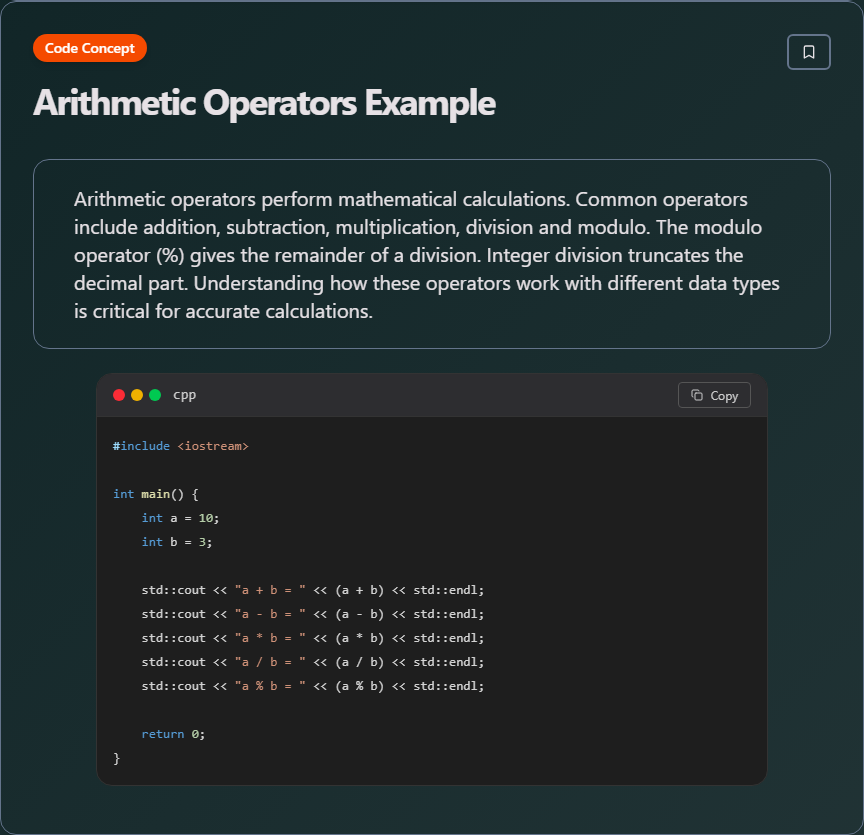This screenshot has height=835, width=864.
Task: Click the description paragraph about arithmetic operators
Action: (427, 255)
